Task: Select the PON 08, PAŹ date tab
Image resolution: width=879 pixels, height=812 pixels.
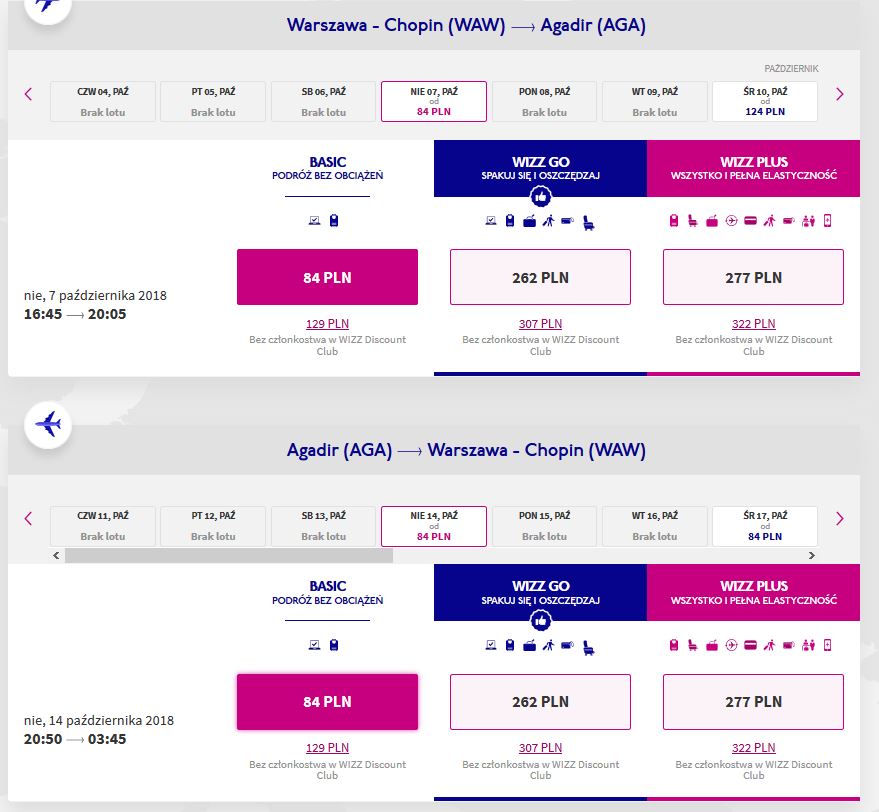Action: tap(544, 102)
